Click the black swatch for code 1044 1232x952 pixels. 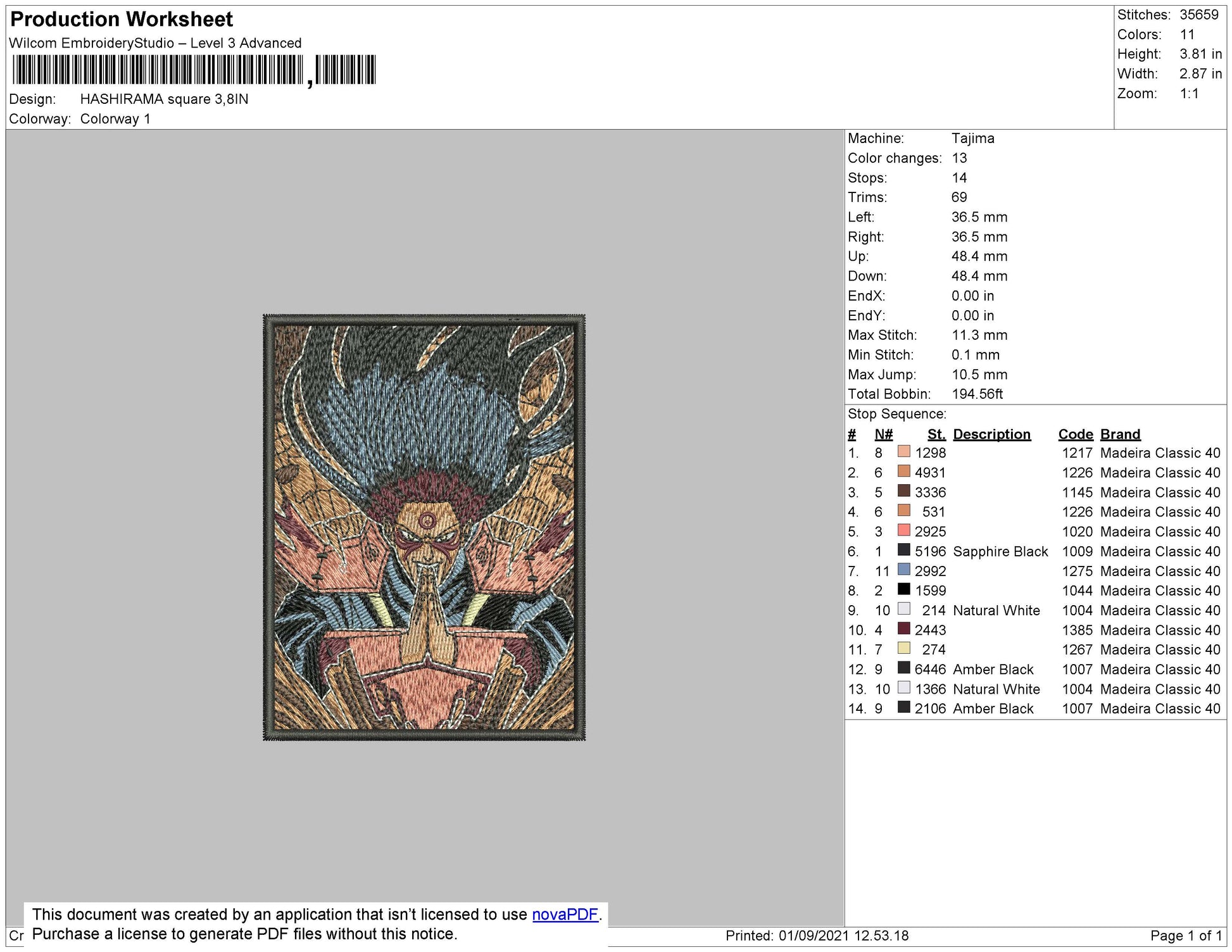(x=903, y=589)
